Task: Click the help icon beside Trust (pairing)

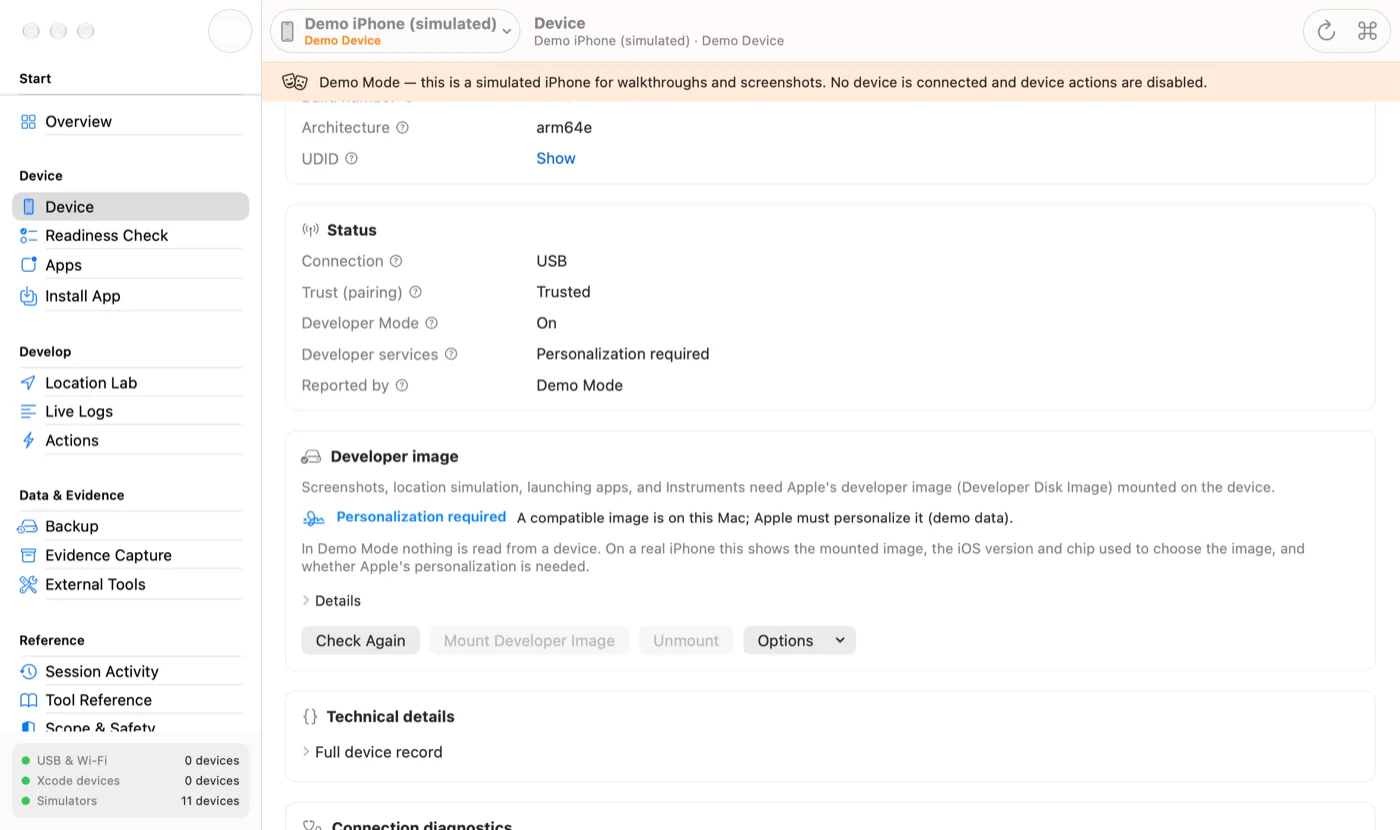Action: [x=415, y=292]
